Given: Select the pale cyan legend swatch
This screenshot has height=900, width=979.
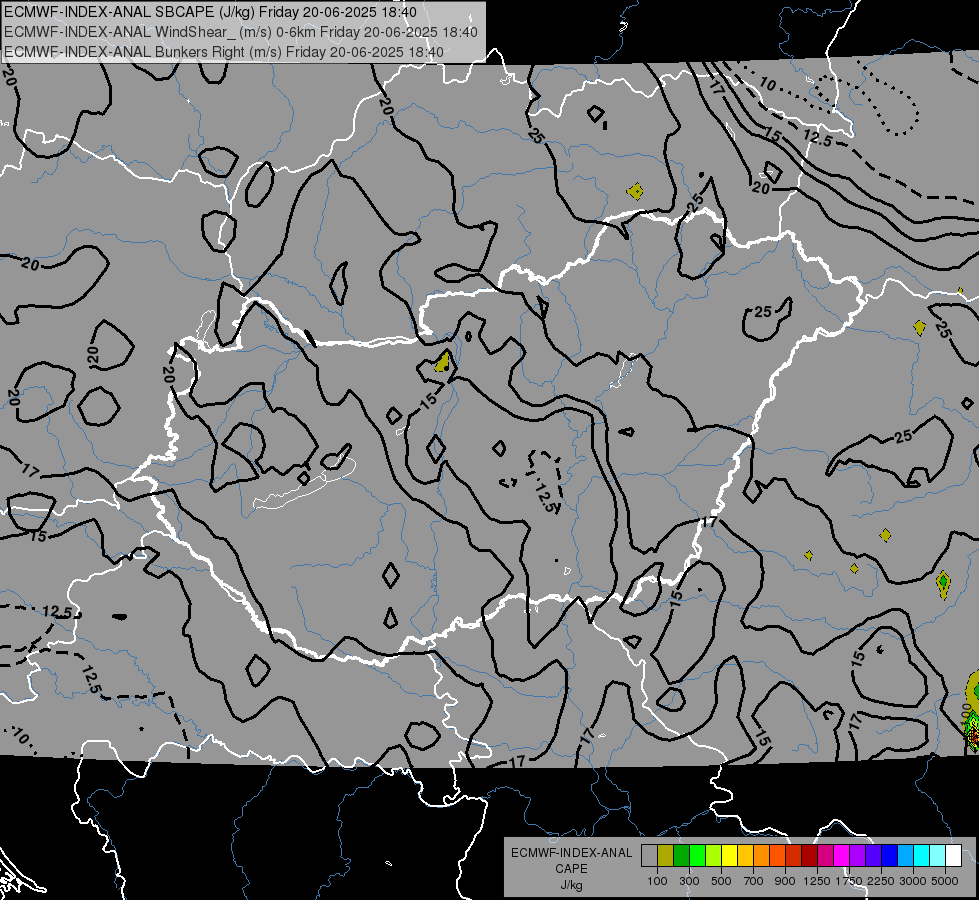Looking at the screenshot, I should (x=938, y=856).
